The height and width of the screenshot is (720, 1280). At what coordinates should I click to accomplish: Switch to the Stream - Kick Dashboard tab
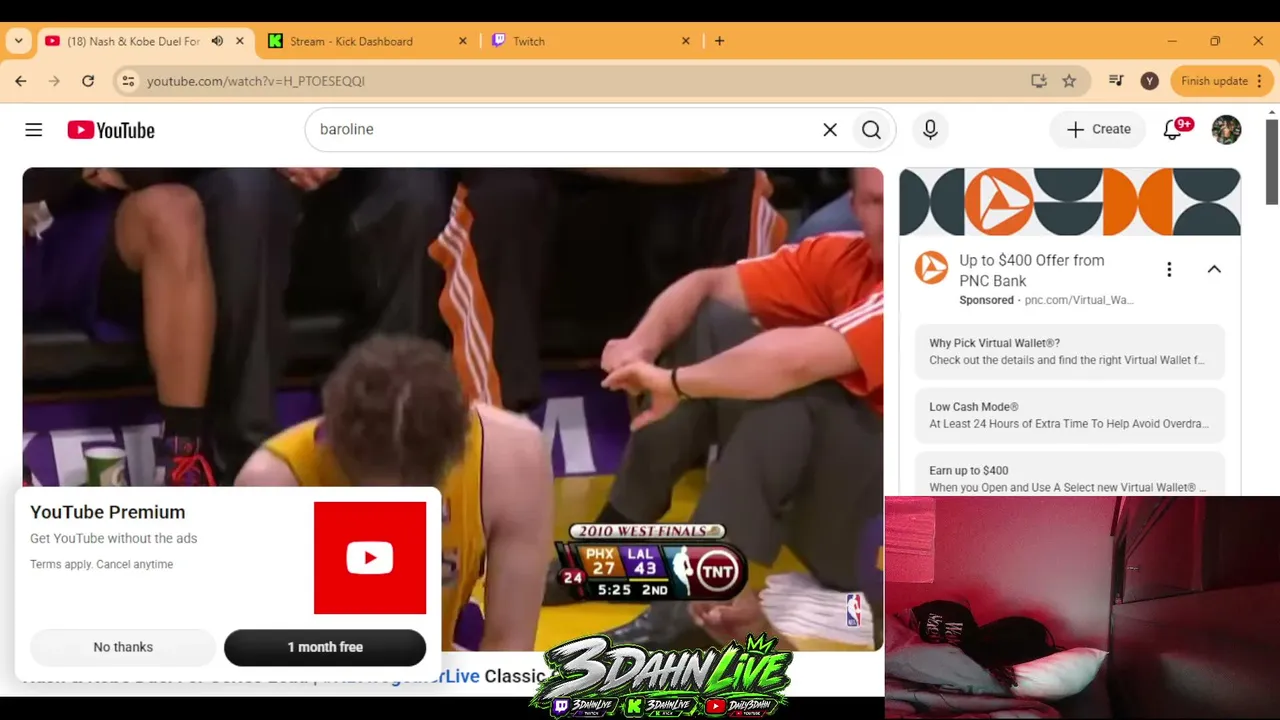tap(368, 41)
